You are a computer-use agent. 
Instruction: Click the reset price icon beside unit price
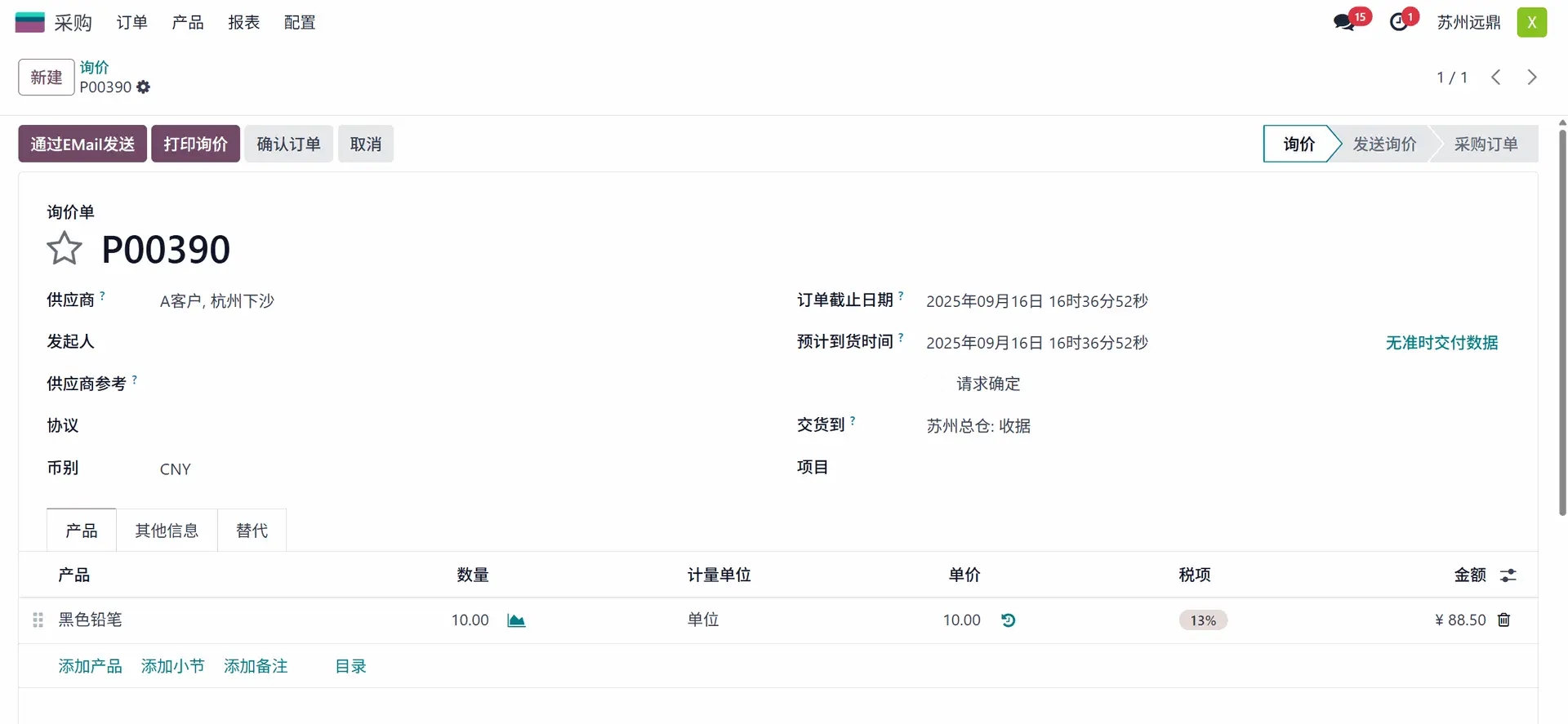[1009, 620]
